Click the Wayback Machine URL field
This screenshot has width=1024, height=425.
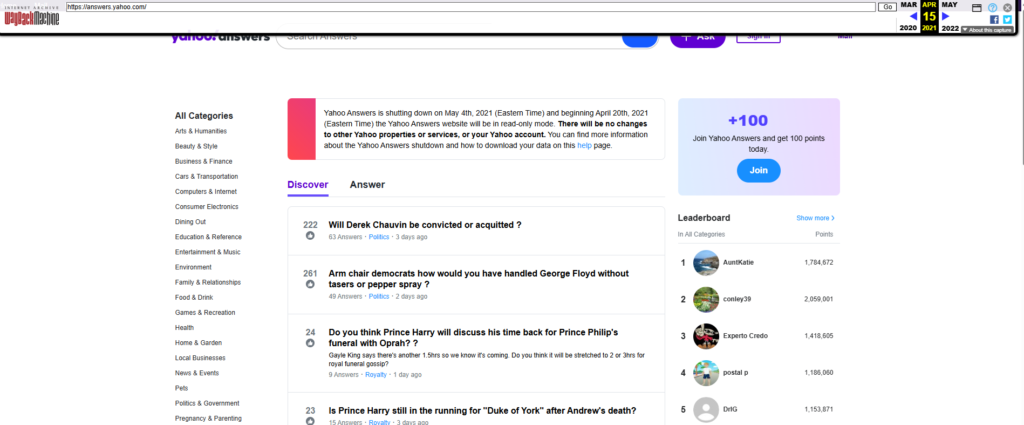point(470,7)
